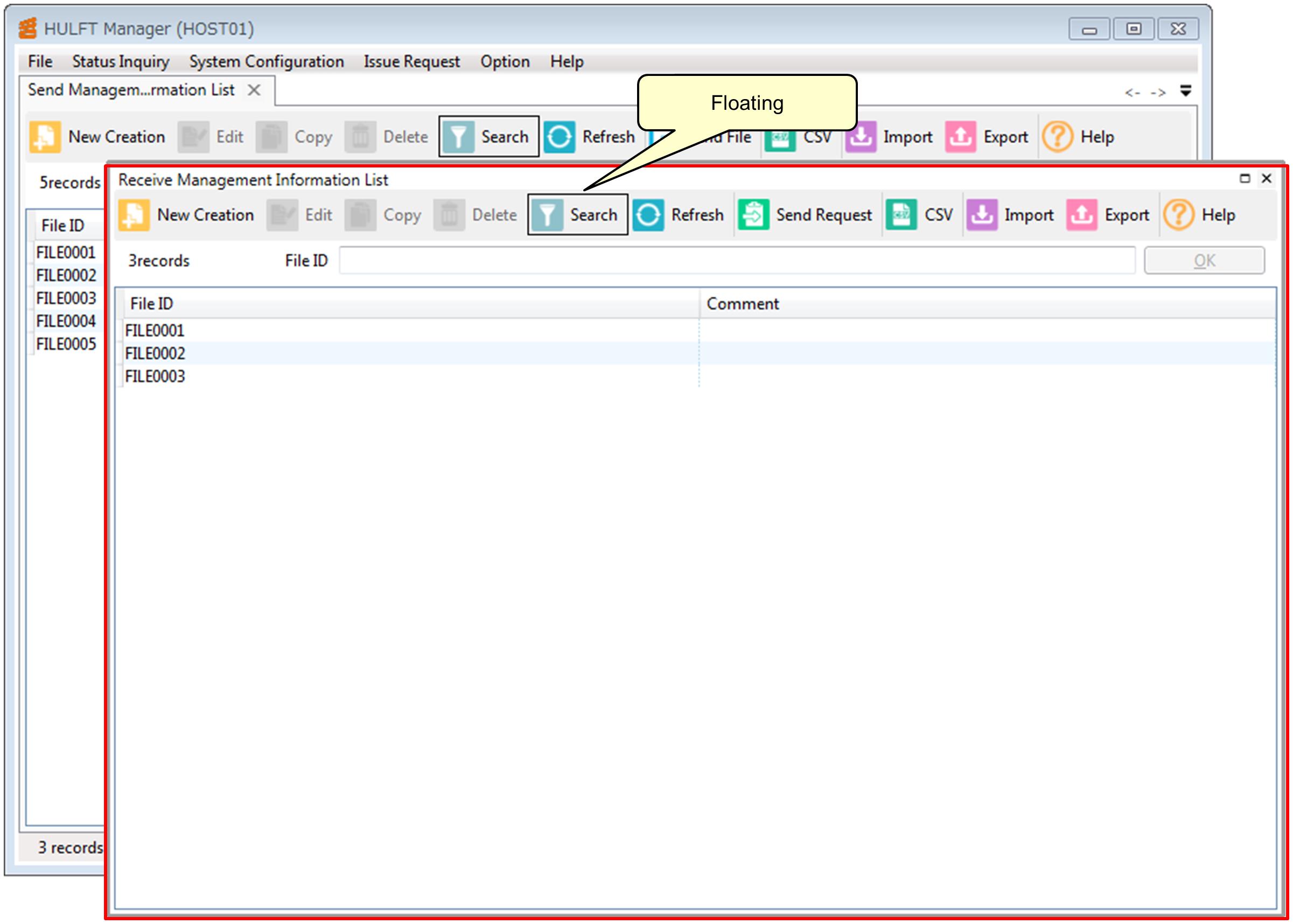Click New Creation icon in floating window
The width and height of the screenshot is (1293, 924).
(134, 215)
